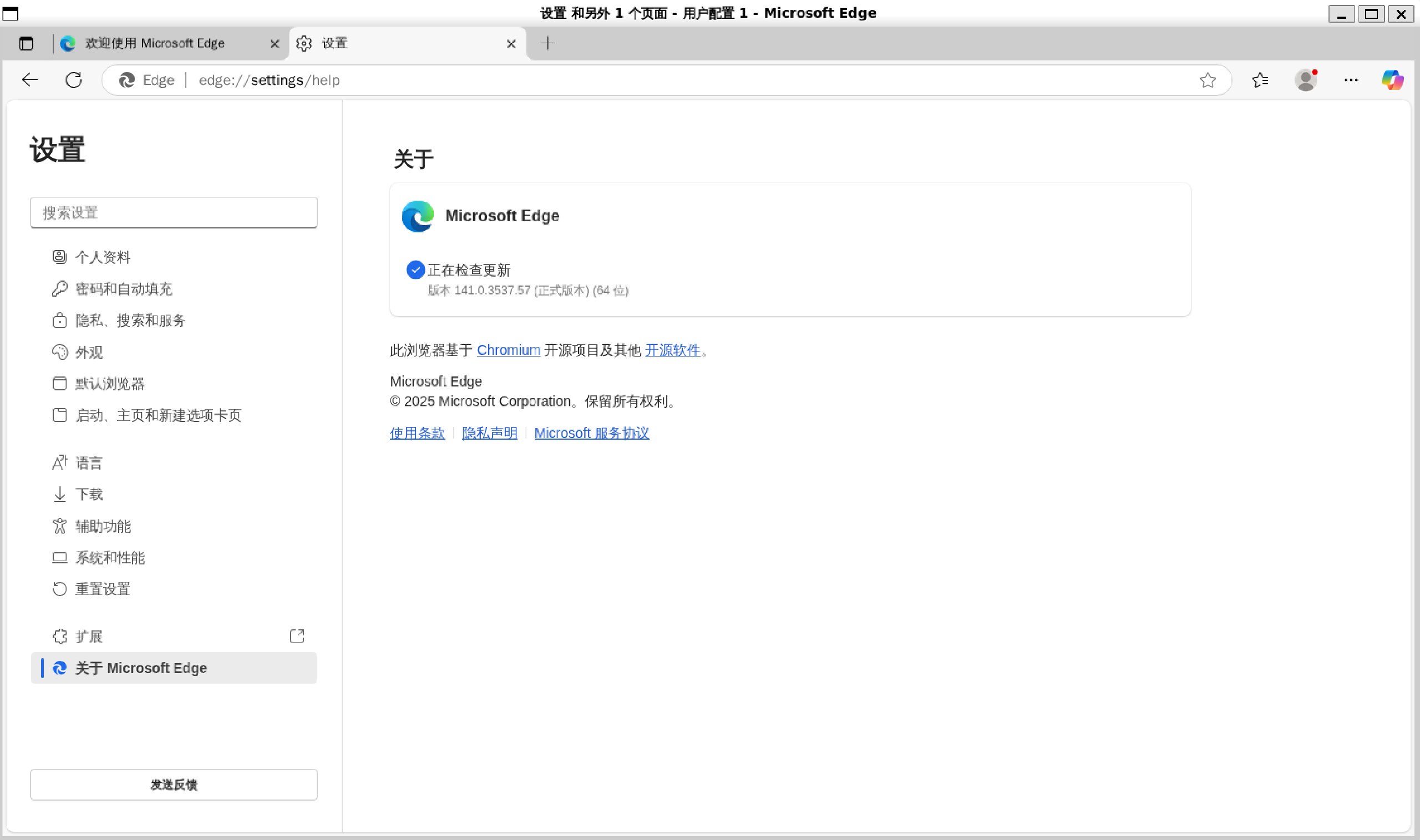Add a new tab with plus button

click(547, 44)
